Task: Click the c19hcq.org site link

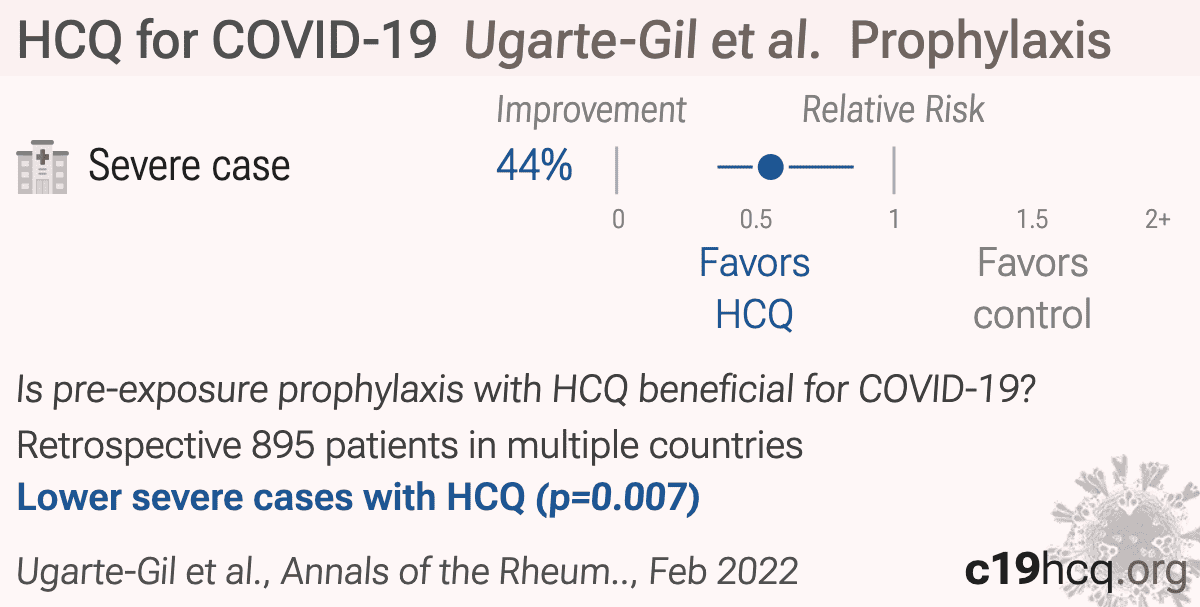Action: click(1075, 570)
